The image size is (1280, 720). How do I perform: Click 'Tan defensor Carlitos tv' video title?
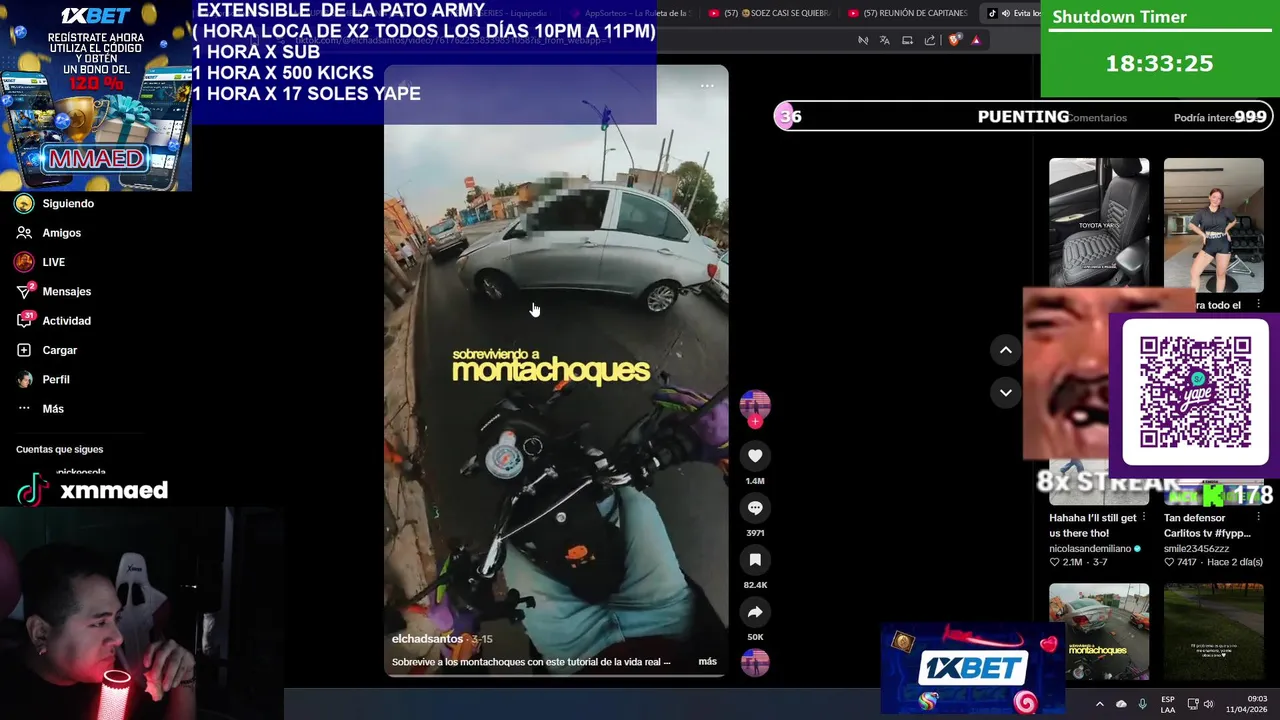(x=1207, y=526)
